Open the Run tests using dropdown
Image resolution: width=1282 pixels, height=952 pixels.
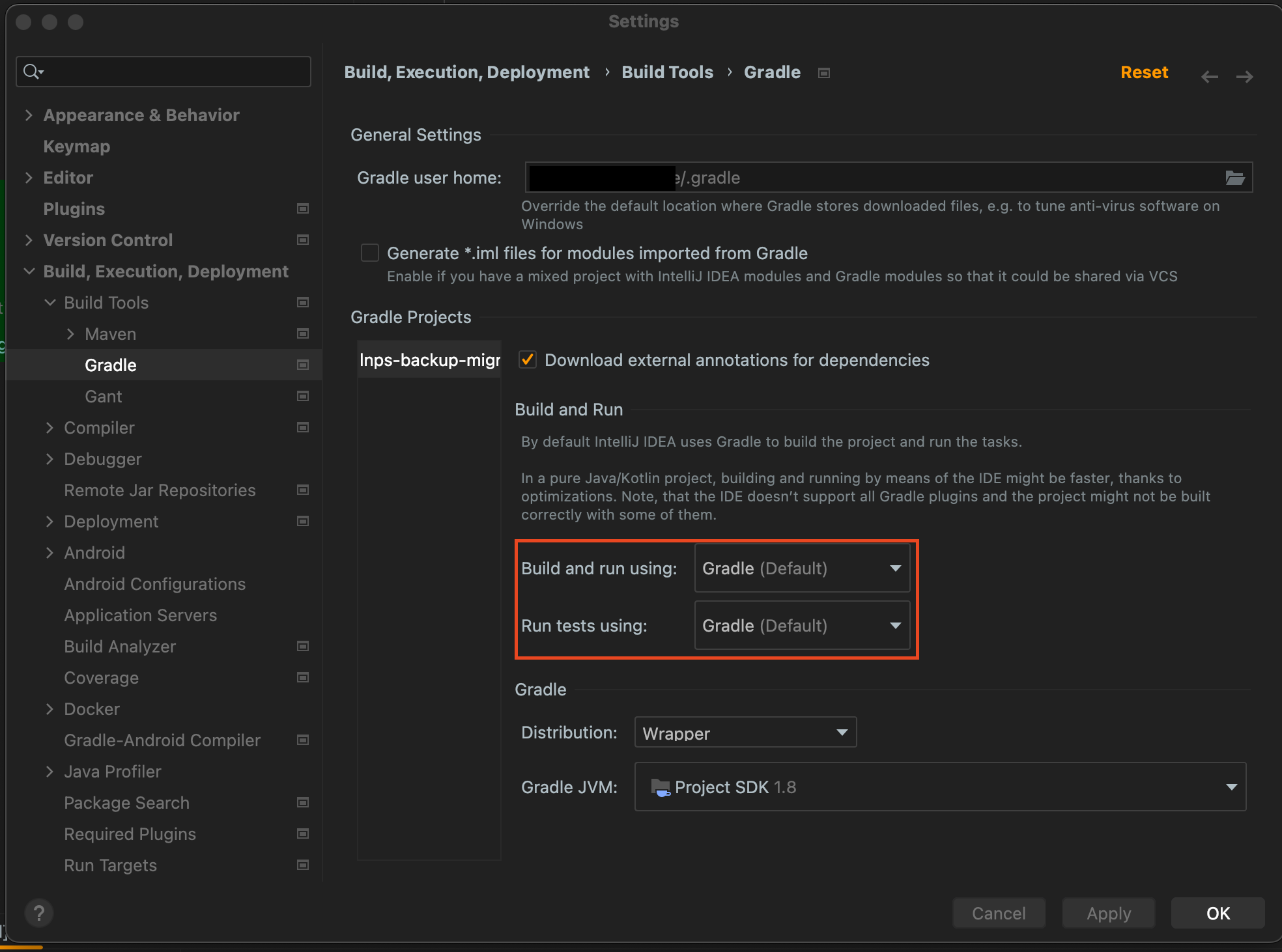(802, 626)
